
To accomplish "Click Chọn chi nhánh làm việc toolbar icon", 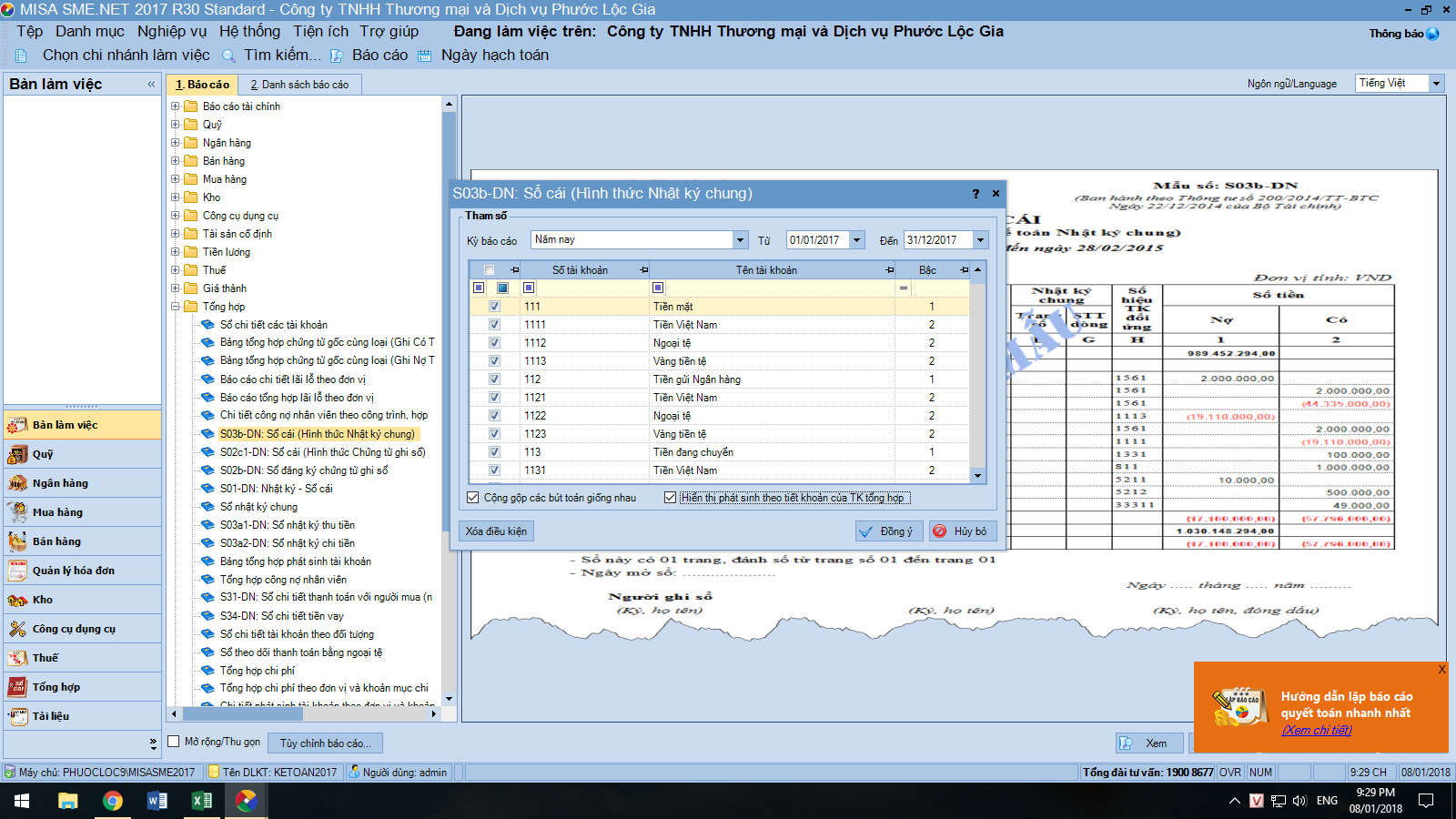I will coord(21,56).
